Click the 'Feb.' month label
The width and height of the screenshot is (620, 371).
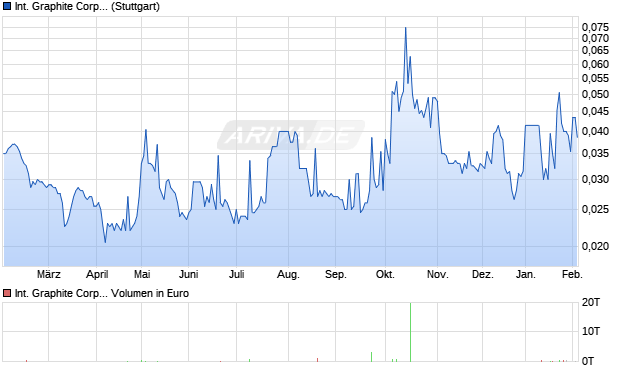[573, 274]
